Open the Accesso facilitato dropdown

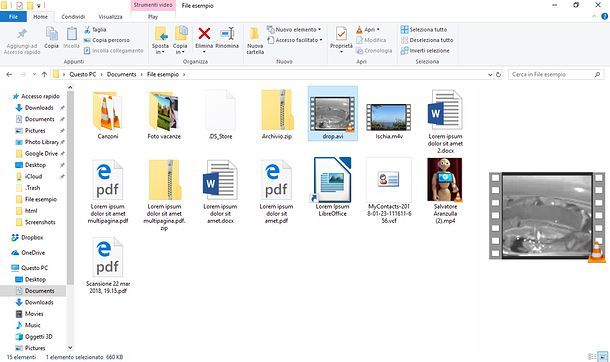pyautogui.click(x=295, y=40)
